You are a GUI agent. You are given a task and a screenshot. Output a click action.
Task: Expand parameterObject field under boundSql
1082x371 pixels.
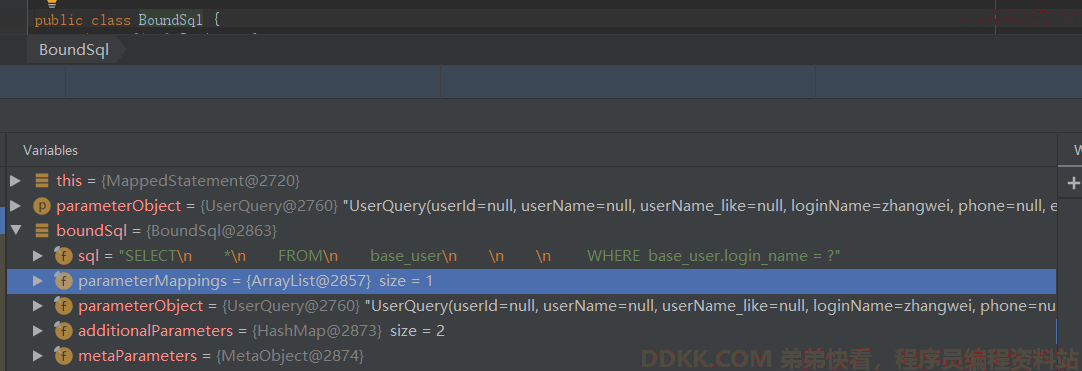click(38, 305)
